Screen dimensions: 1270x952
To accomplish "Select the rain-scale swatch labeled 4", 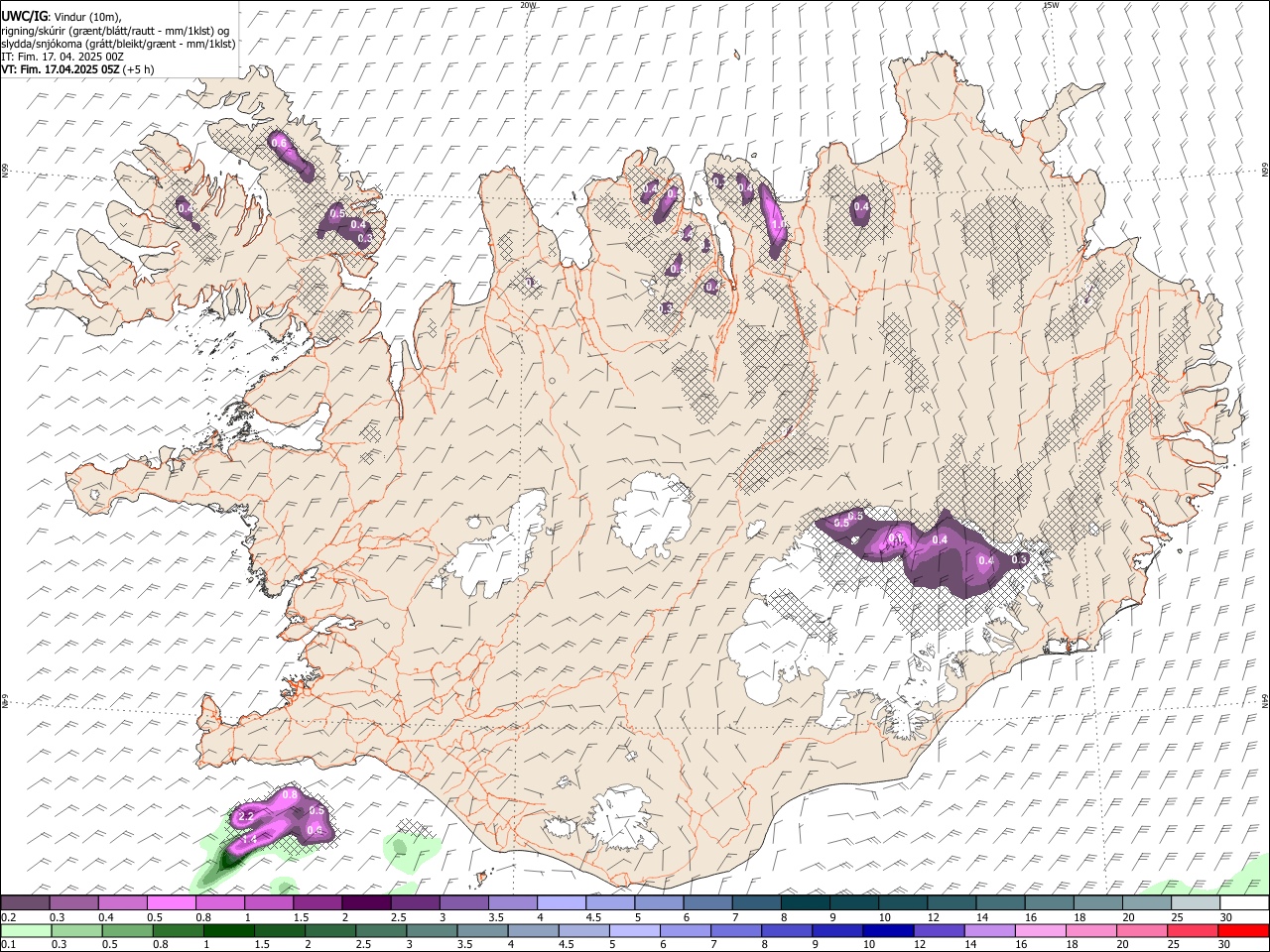I will coord(534,931).
